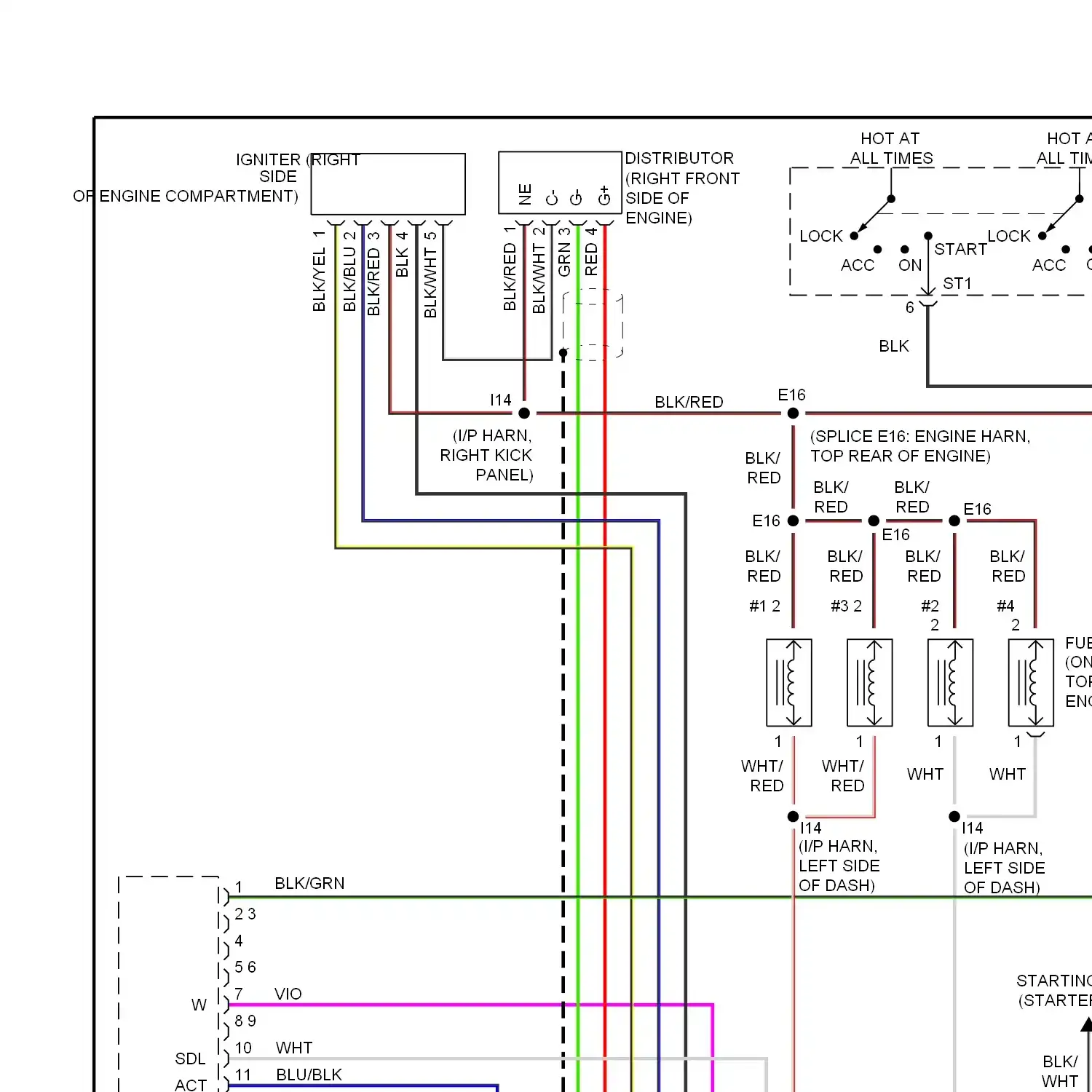
Task: Click the 'SDL' connector terminal label
Action: click(x=190, y=1059)
